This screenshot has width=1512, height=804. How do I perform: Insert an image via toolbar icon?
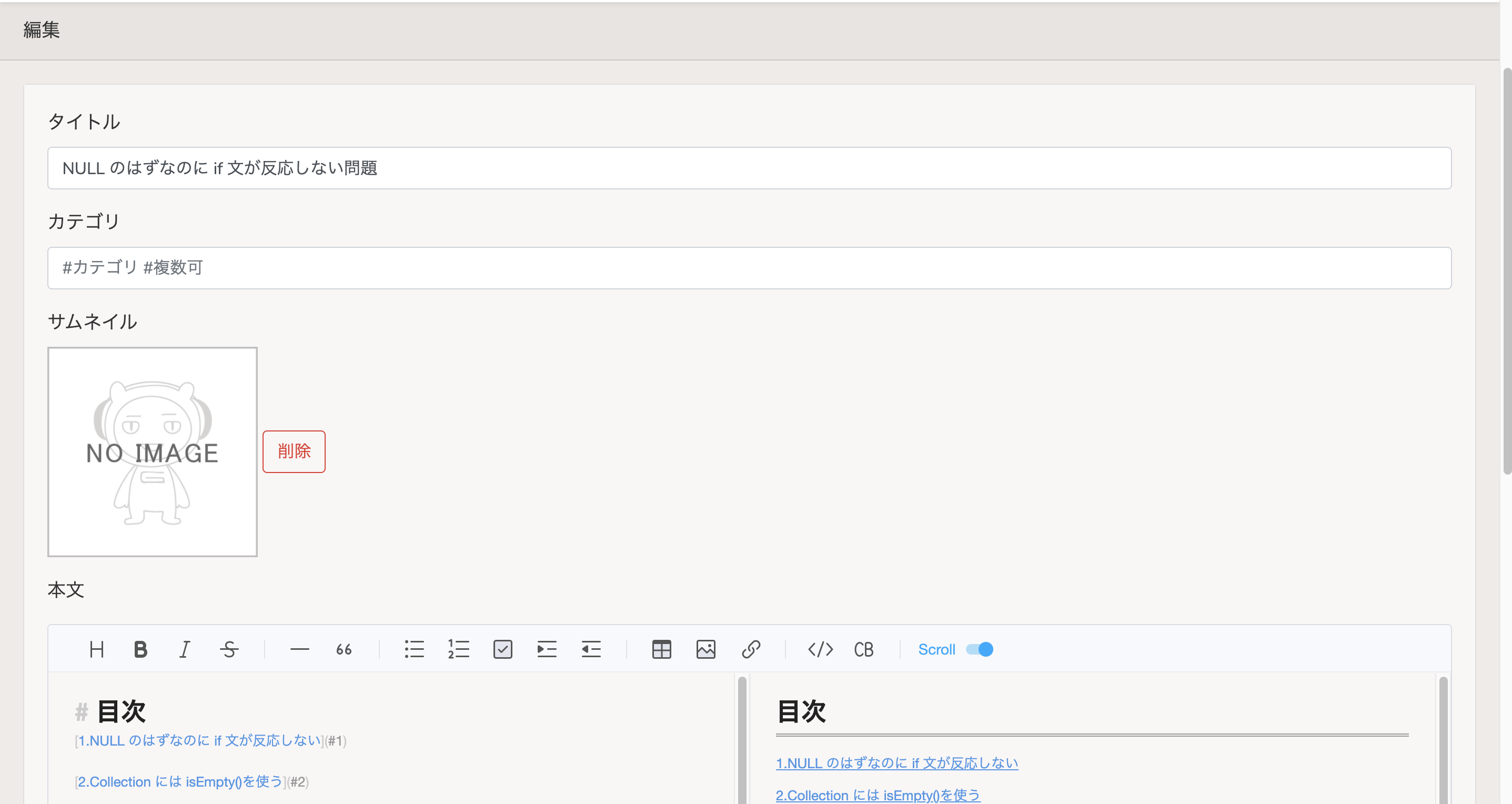pyautogui.click(x=705, y=650)
